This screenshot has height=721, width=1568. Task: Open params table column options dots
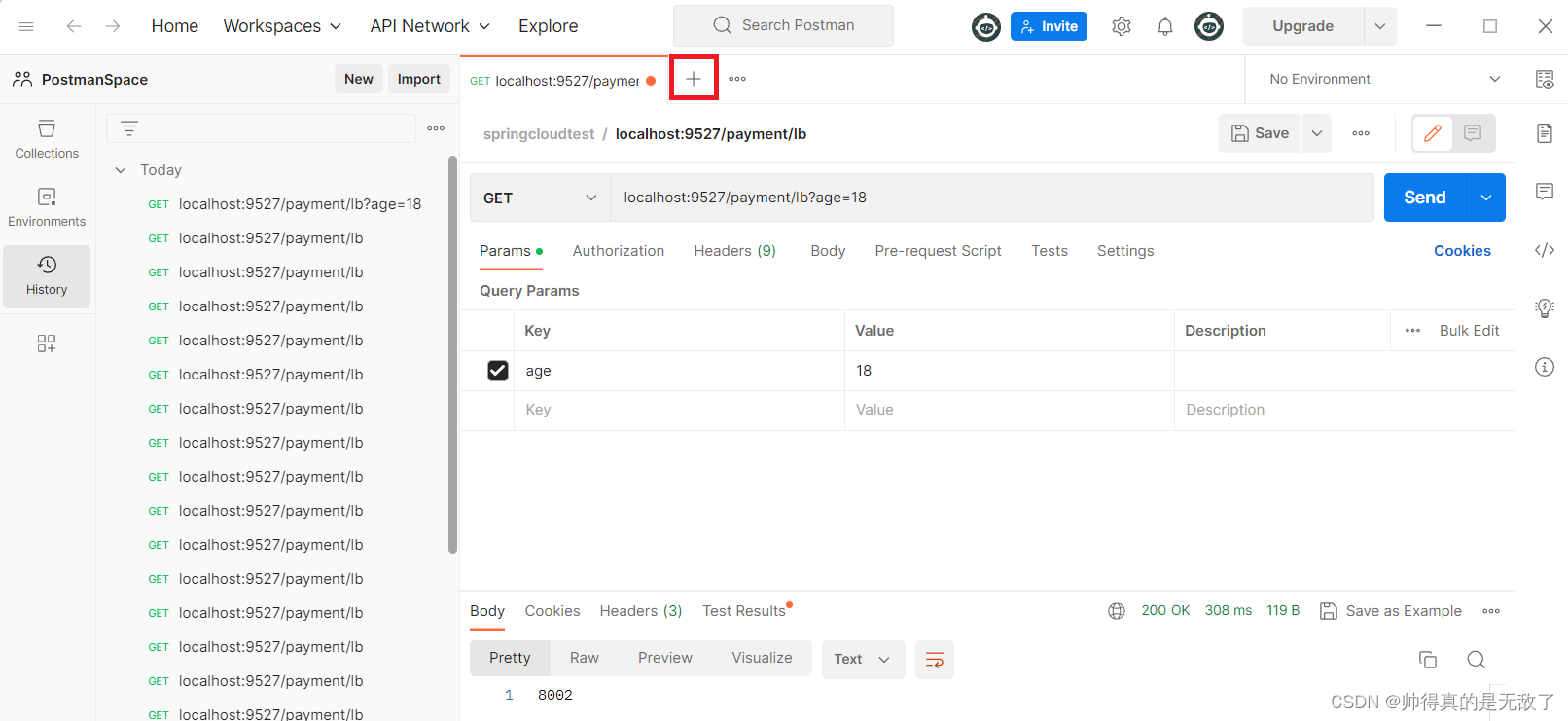tap(1413, 331)
